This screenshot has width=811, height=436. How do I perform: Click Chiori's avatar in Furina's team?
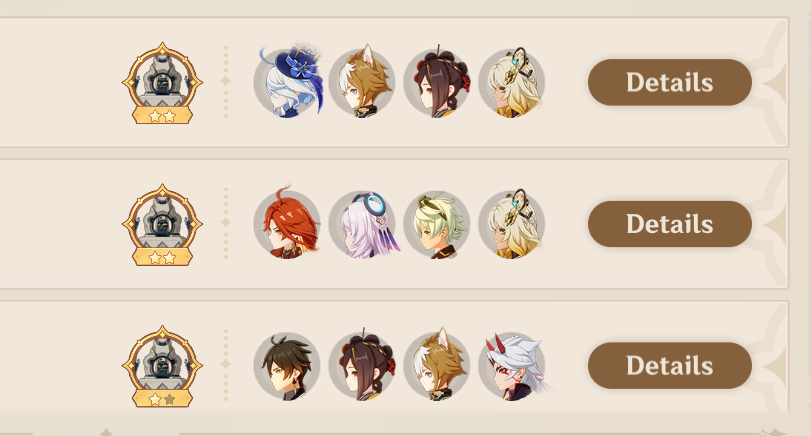[x=437, y=82]
